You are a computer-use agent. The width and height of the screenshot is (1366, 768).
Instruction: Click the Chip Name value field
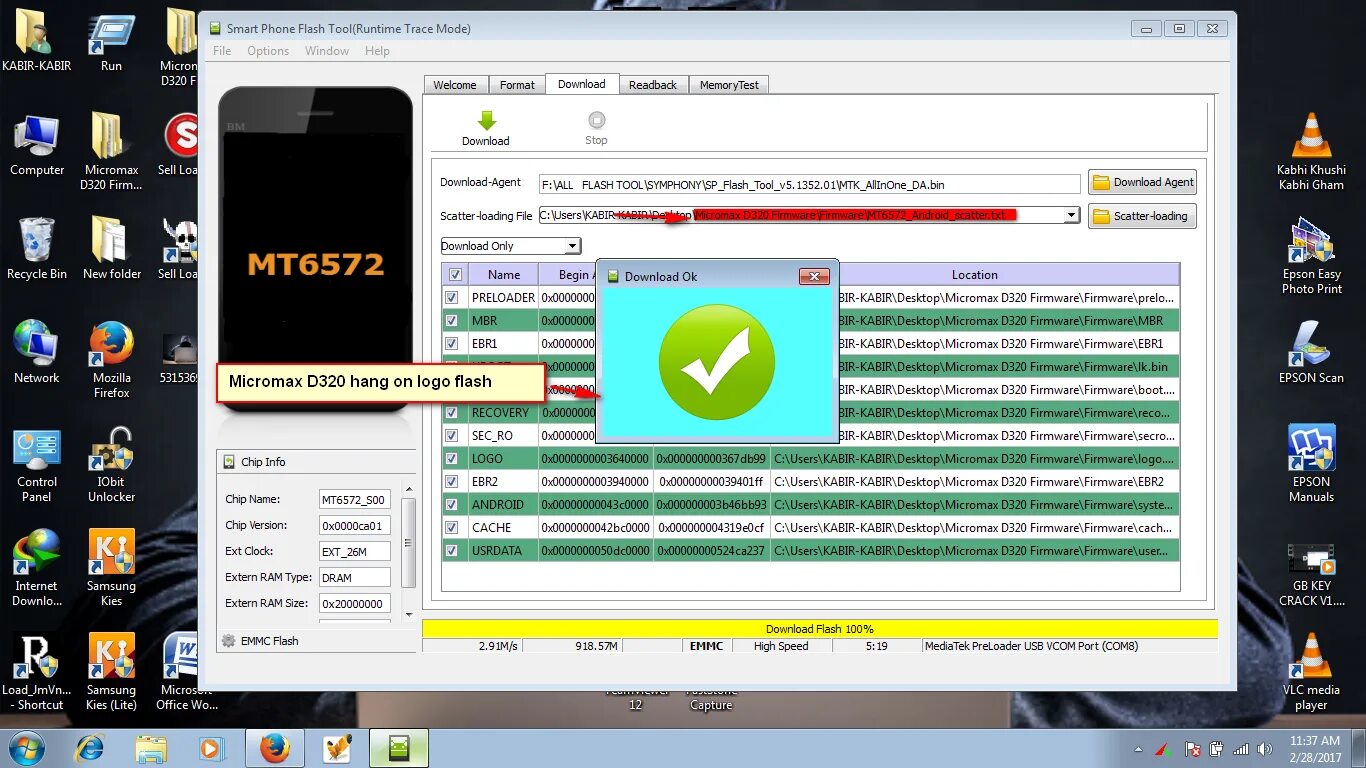pyautogui.click(x=354, y=499)
